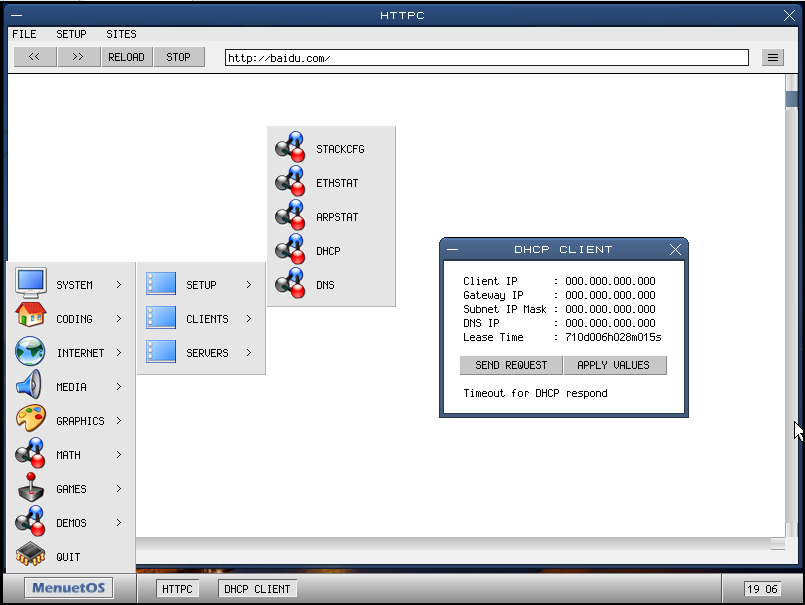Open the STACKCFG molecule icon
The image size is (805, 605).
290,148
